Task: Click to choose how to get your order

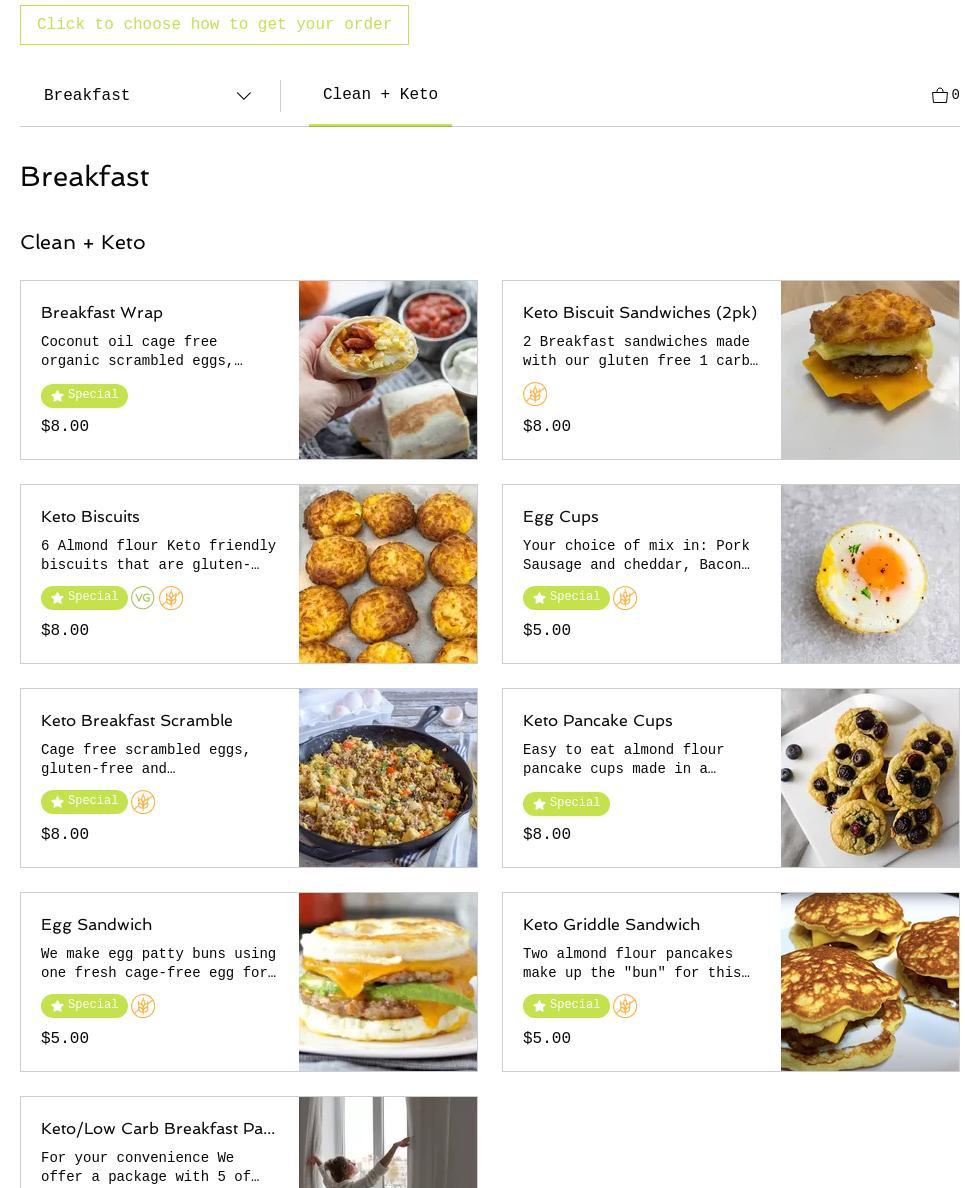Action: click(x=214, y=25)
